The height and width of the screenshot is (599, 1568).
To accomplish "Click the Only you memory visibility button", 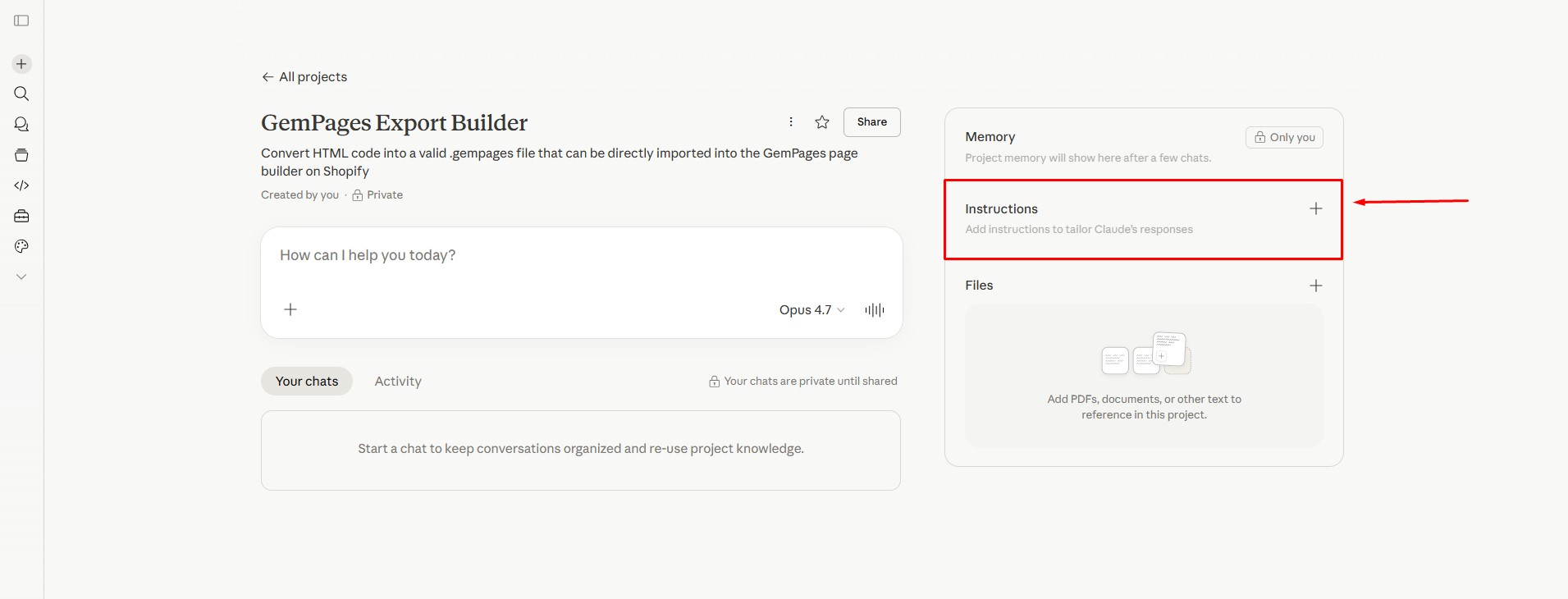I will click(x=1284, y=138).
